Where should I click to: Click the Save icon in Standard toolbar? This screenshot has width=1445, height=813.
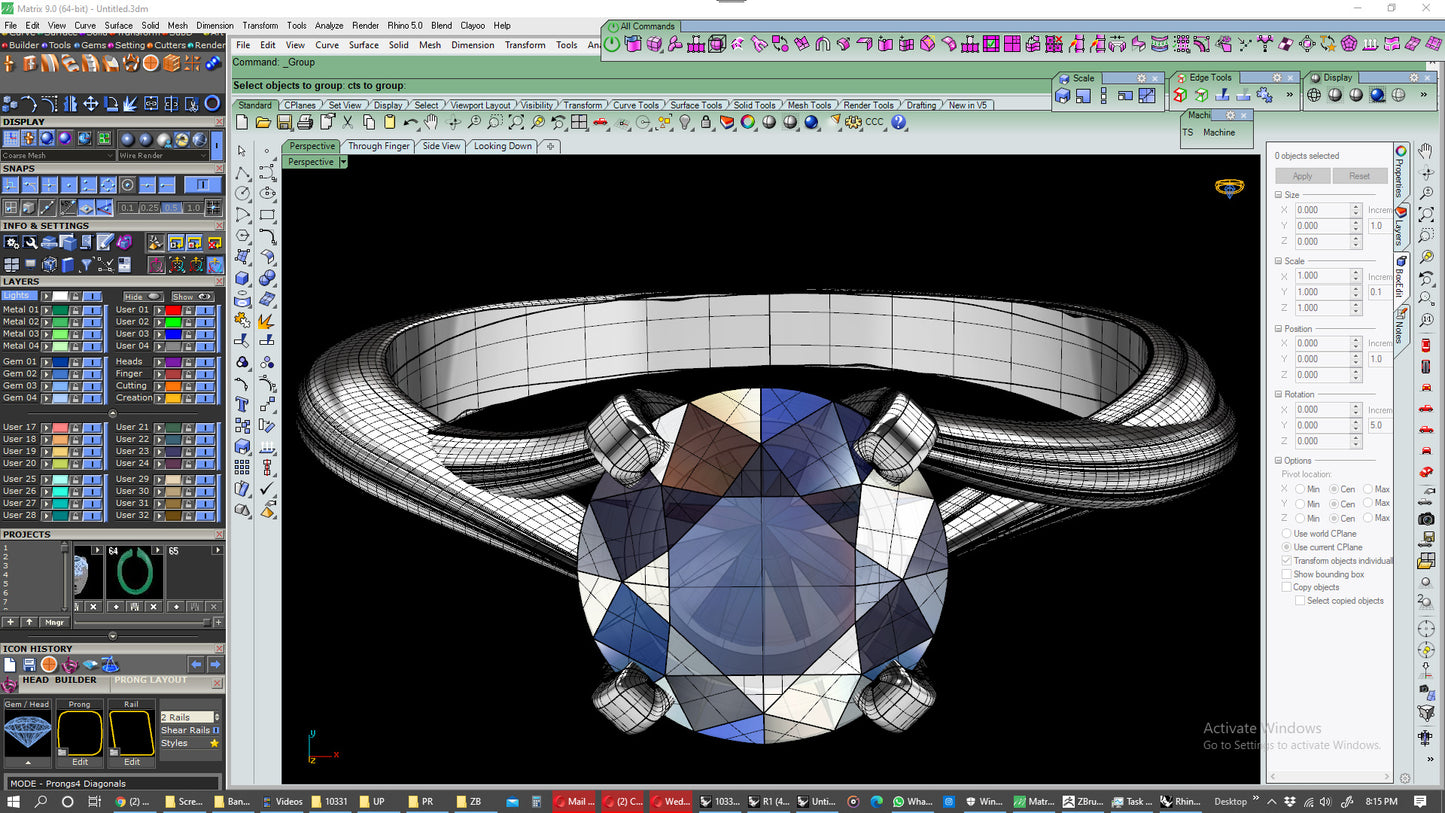(284, 122)
